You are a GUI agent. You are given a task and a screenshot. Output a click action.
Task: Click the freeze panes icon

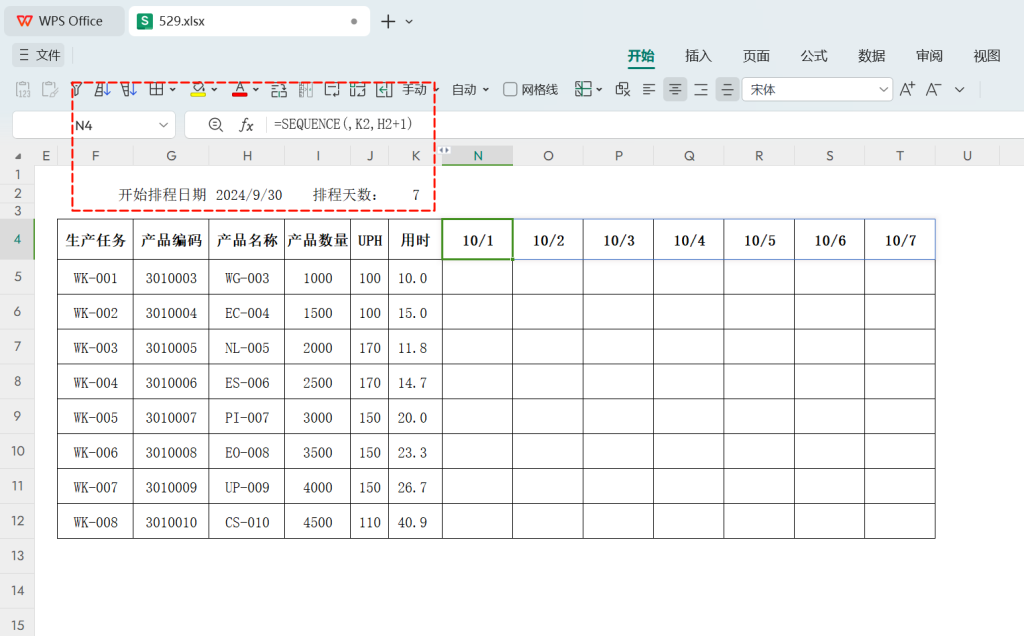pyautogui.click(x=583, y=89)
